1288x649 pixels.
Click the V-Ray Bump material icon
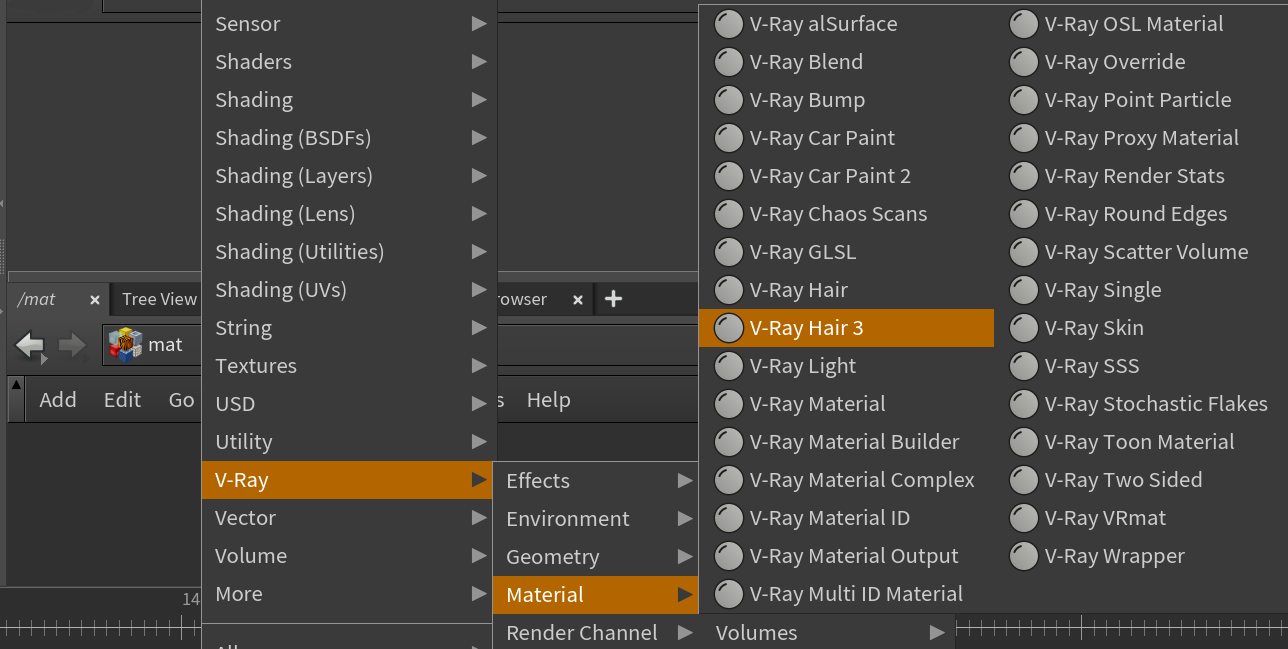pyautogui.click(x=729, y=100)
